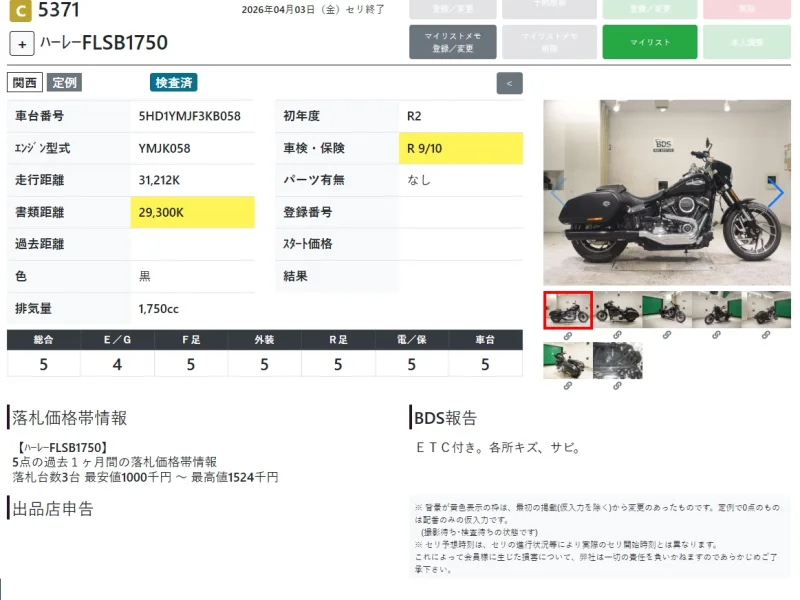Click the BDS報告 section heading

[x=445, y=418]
